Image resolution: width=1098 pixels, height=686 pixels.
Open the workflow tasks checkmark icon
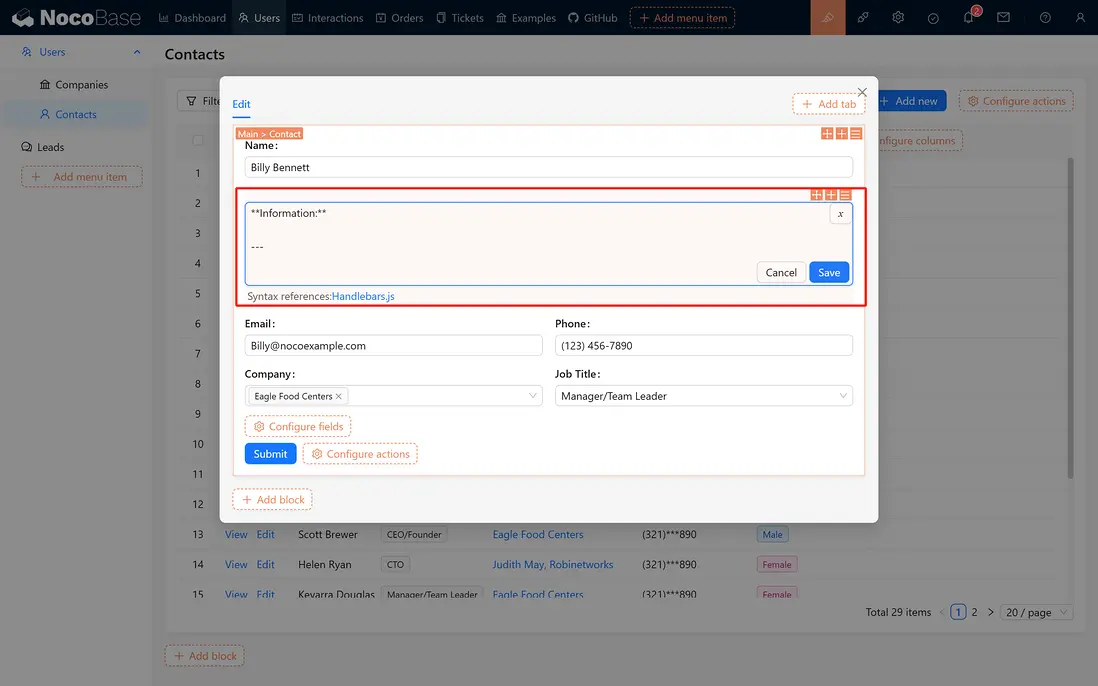[x=933, y=18]
